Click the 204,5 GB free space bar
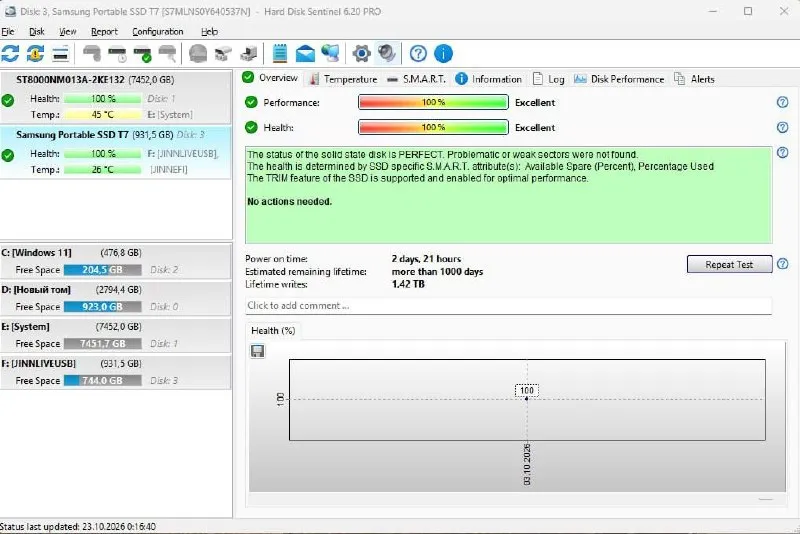The image size is (800, 534). (x=103, y=270)
